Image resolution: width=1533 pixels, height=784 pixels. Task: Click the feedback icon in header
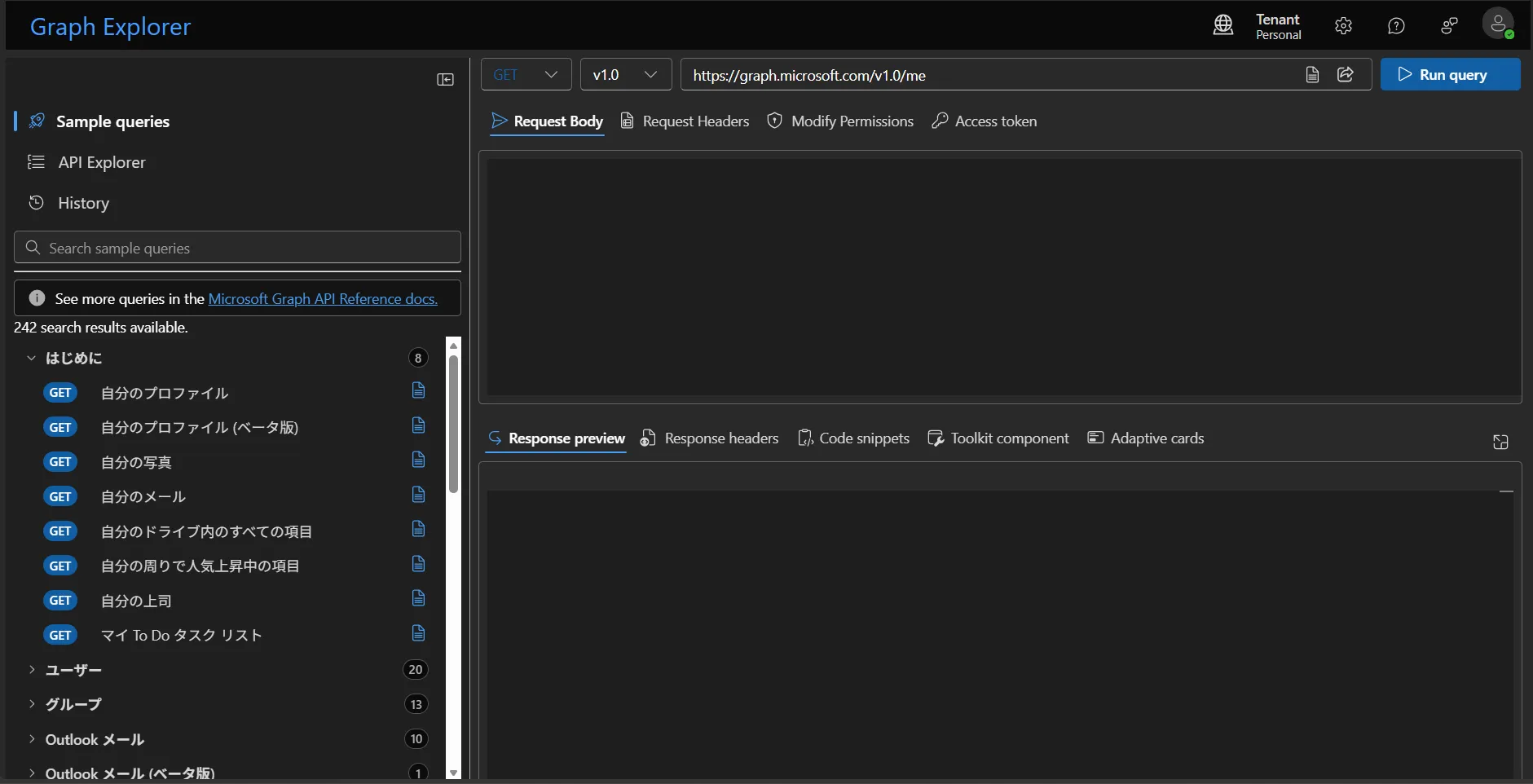[x=1449, y=26]
